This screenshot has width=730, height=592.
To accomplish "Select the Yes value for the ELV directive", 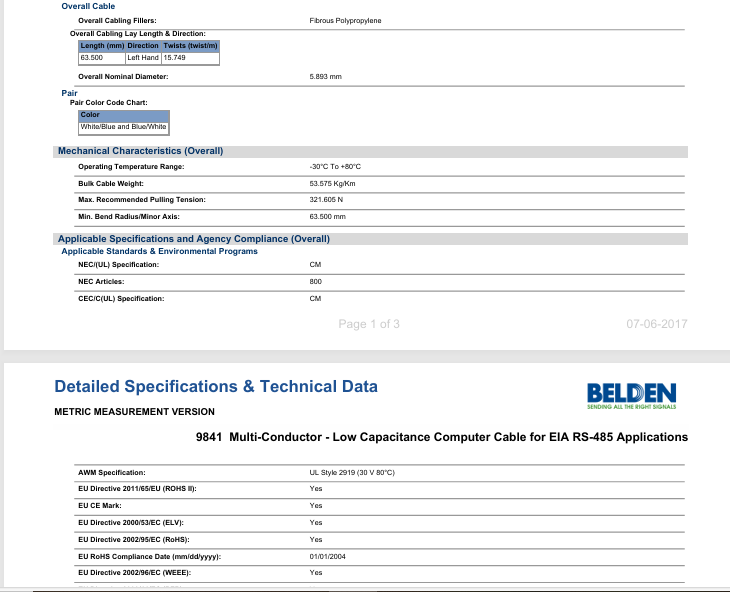I will coord(316,523).
